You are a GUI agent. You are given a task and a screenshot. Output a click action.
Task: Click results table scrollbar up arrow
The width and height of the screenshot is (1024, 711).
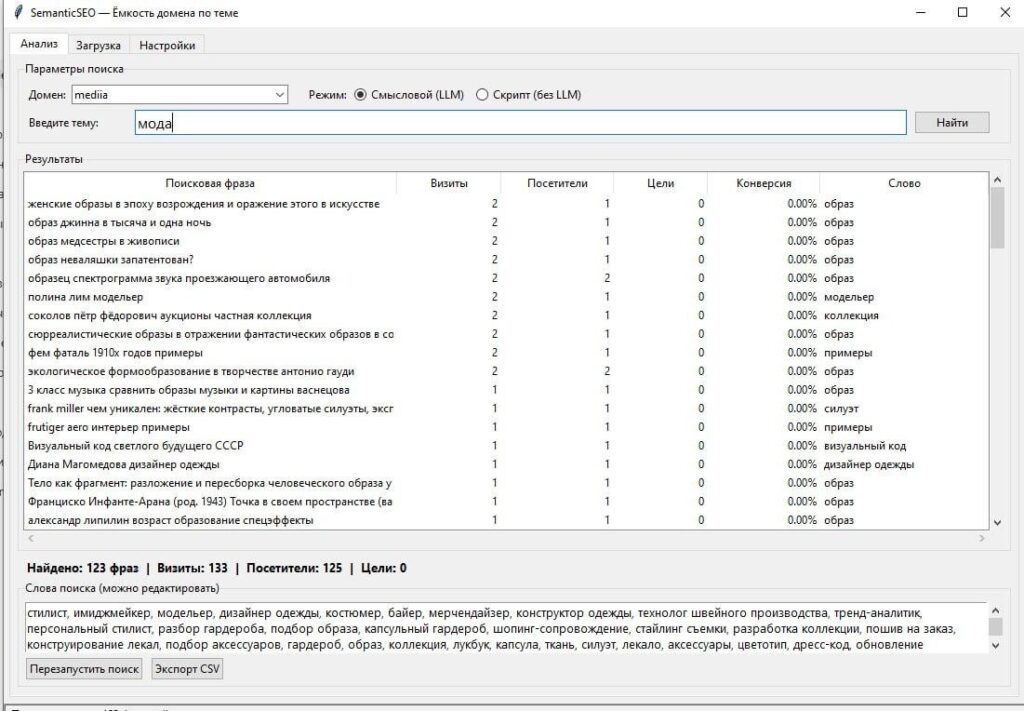click(997, 180)
